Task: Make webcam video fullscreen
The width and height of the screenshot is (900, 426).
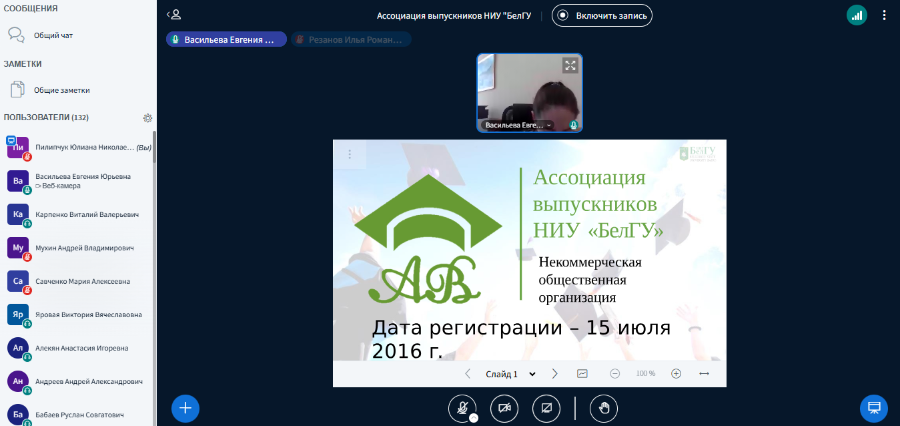Action: tap(570, 65)
